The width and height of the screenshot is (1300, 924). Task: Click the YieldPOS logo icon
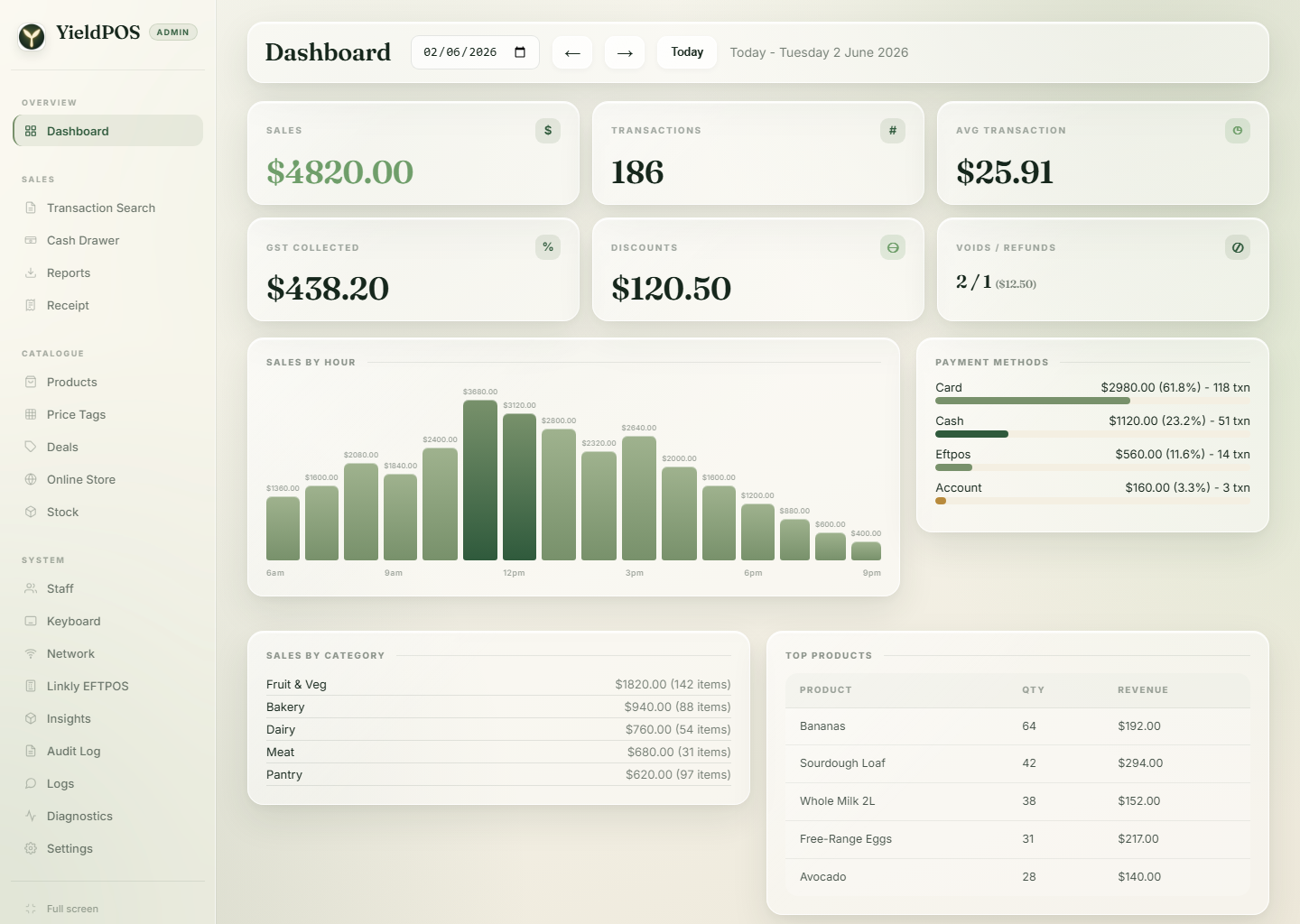(32, 36)
